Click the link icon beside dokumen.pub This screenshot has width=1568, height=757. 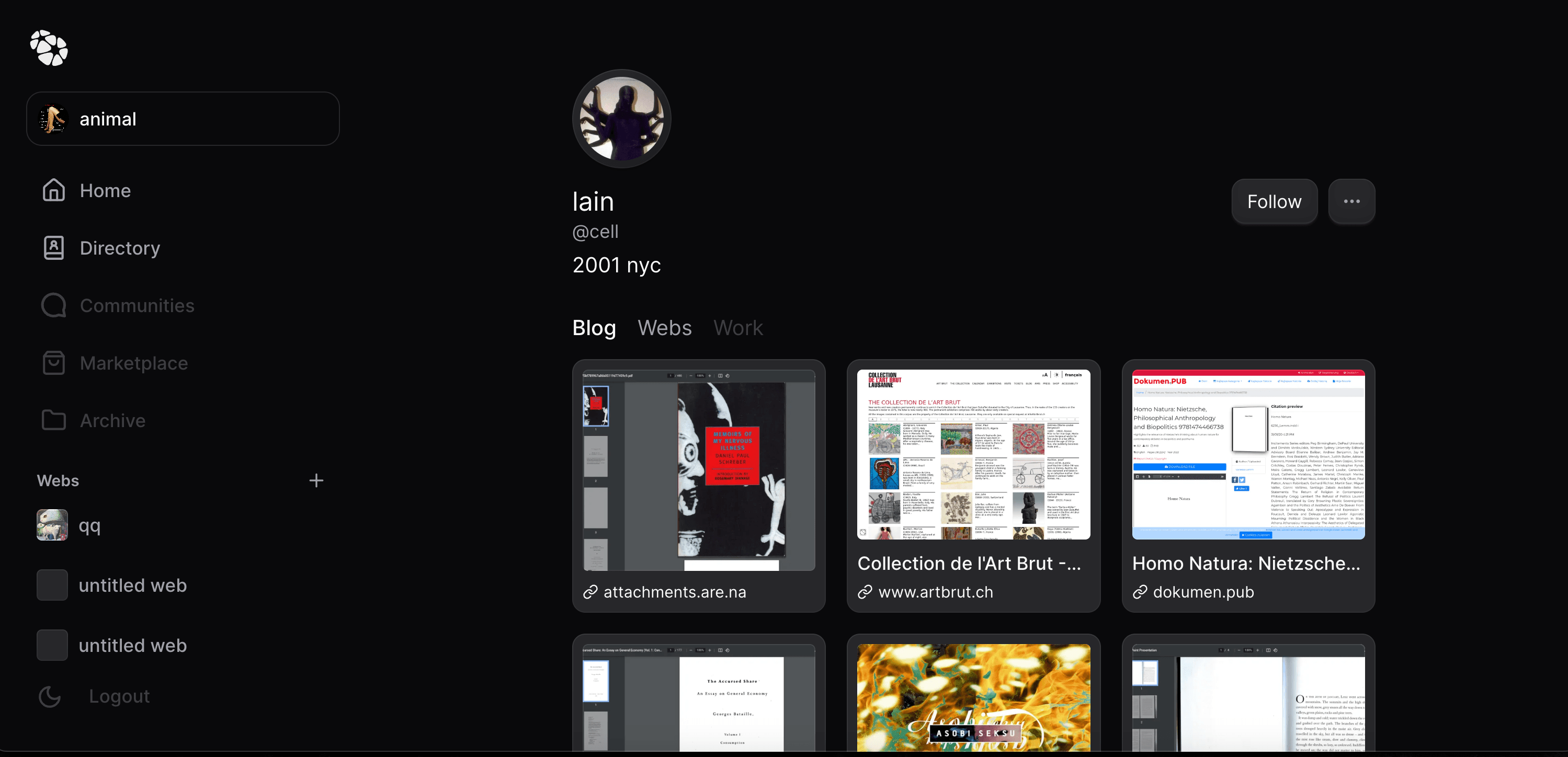pyautogui.click(x=1140, y=592)
